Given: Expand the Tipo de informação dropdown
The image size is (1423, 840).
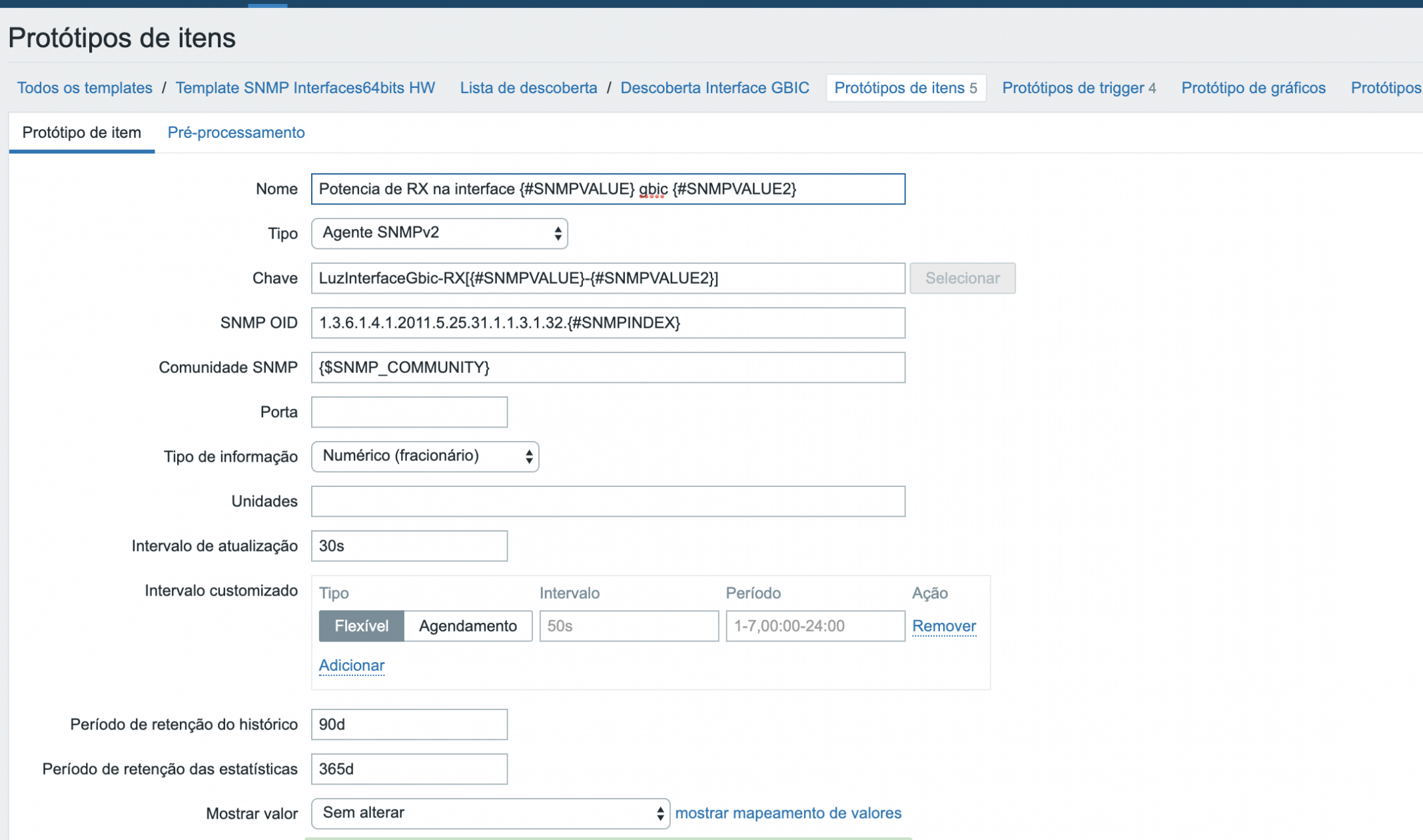Looking at the screenshot, I should (x=424, y=456).
